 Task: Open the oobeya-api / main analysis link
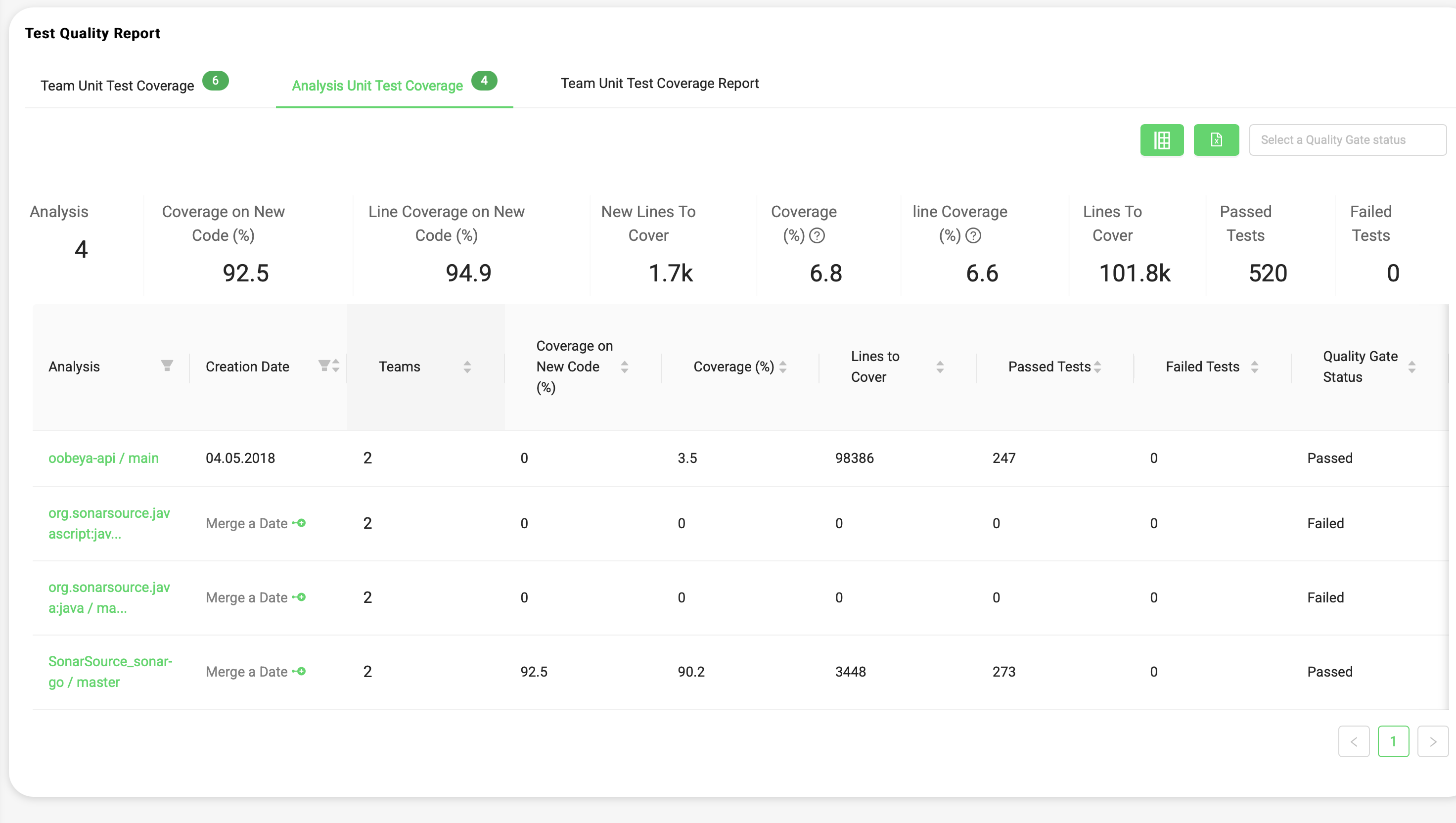pos(103,458)
